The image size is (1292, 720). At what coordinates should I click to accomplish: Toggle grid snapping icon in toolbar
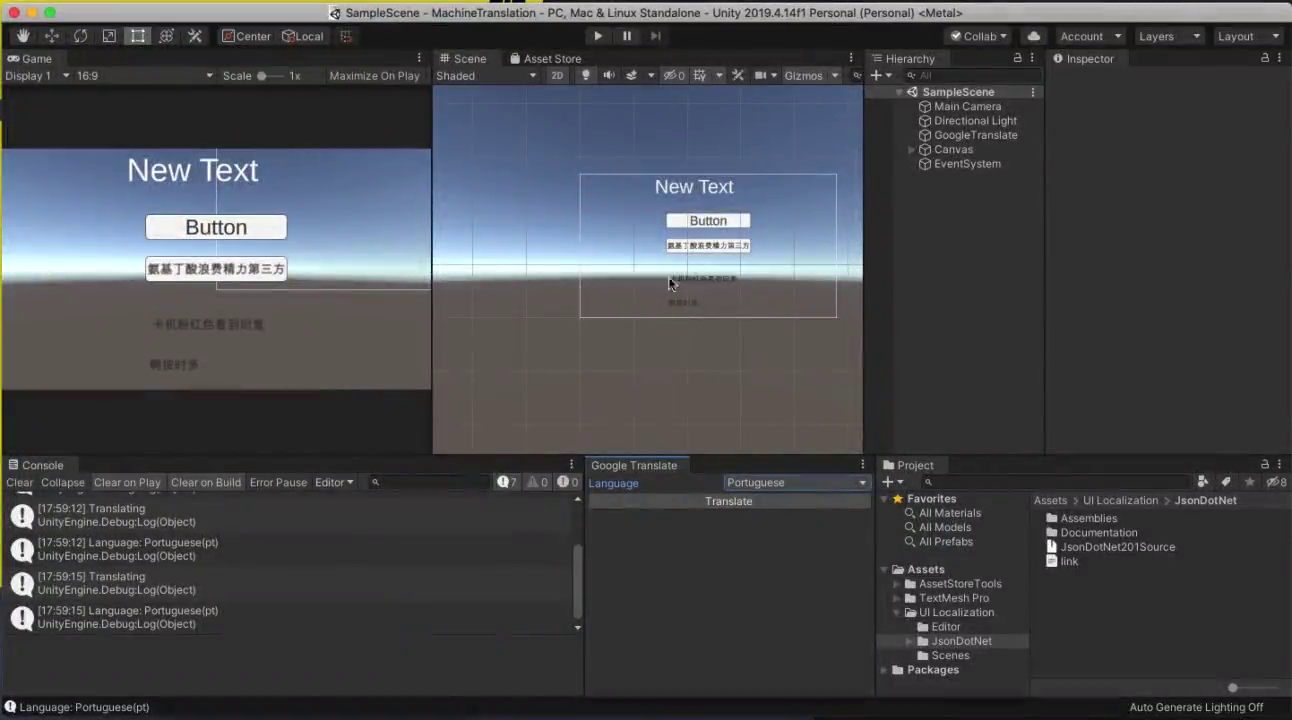[x=346, y=36]
